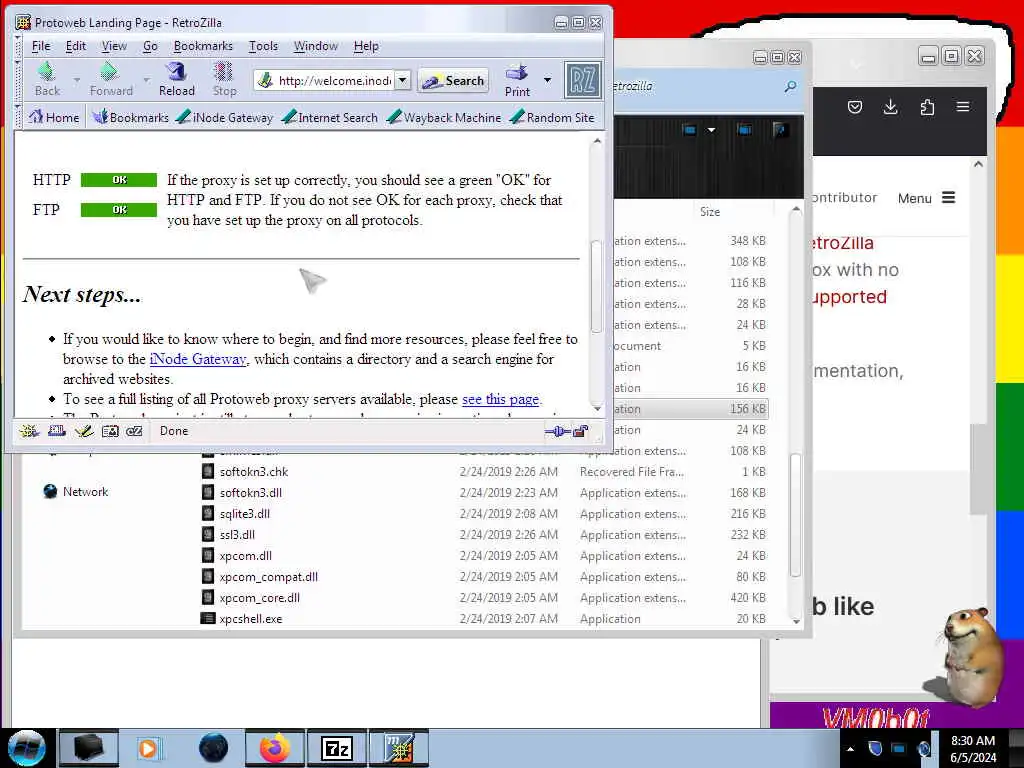Viewport: 1024px width, 768px height.
Task: Switch to Firefox in the taskbar
Action: [274, 748]
